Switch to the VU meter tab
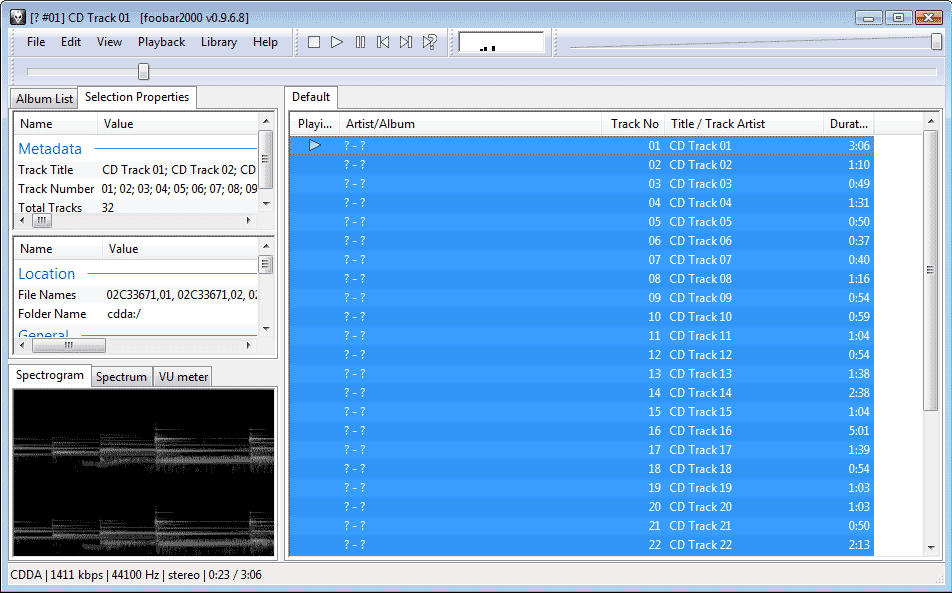Screen dimensions: 952x593 point(183,377)
